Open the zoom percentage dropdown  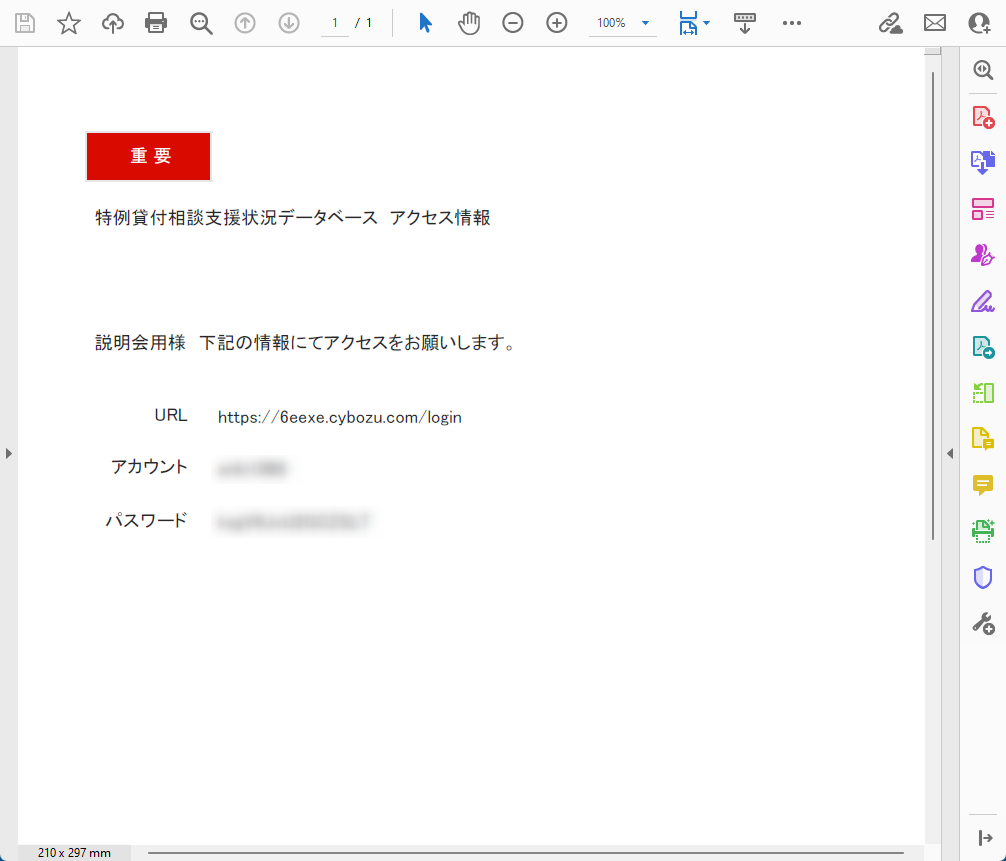(645, 23)
